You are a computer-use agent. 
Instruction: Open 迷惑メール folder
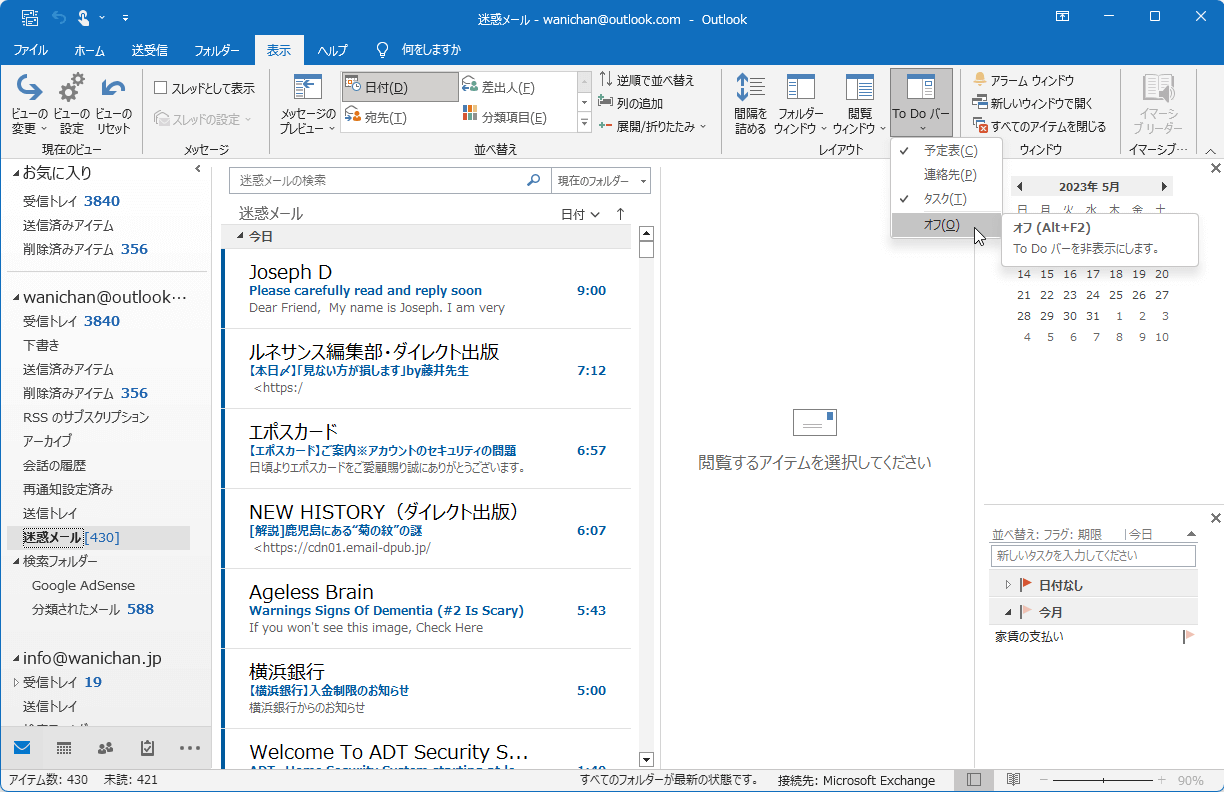tap(98, 538)
